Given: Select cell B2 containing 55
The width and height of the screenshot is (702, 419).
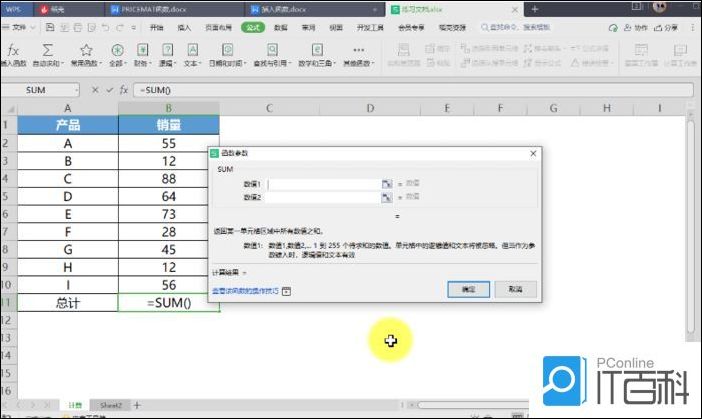Looking at the screenshot, I should (168, 143).
